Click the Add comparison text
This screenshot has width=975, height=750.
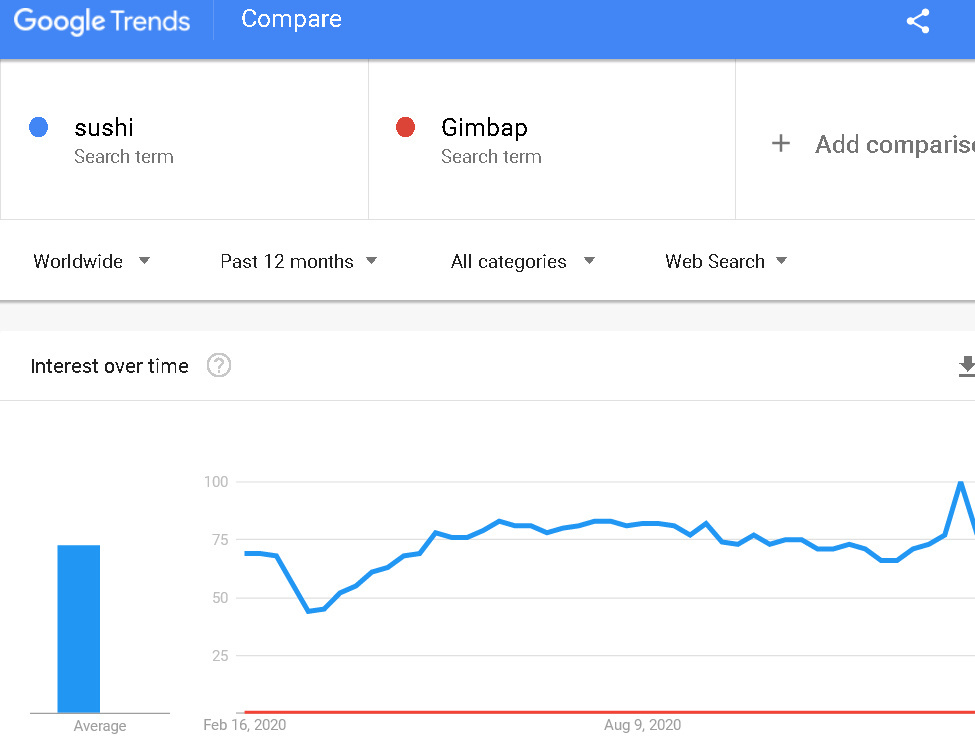pyautogui.click(x=893, y=145)
